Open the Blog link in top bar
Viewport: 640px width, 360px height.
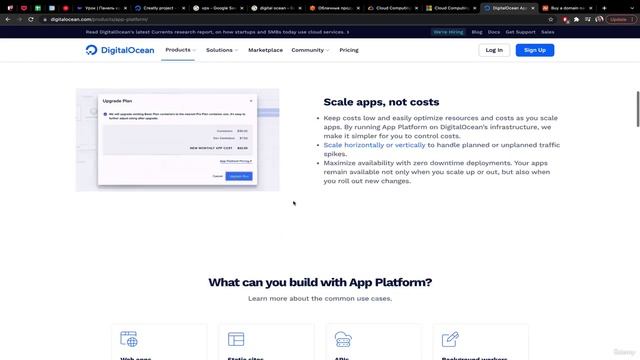(x=477, y=32)
